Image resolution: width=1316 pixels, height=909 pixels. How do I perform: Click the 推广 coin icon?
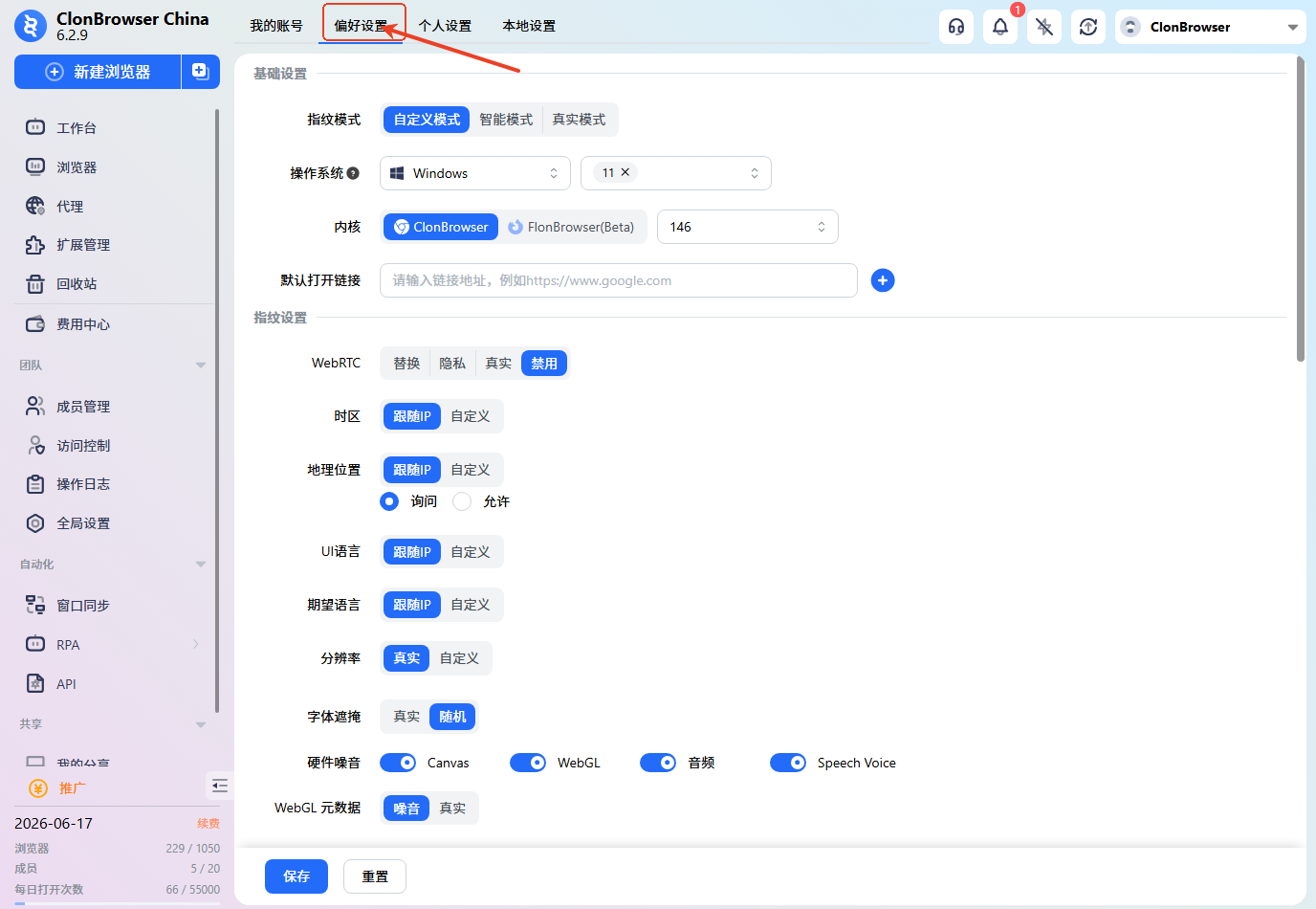tap(38, 788)
